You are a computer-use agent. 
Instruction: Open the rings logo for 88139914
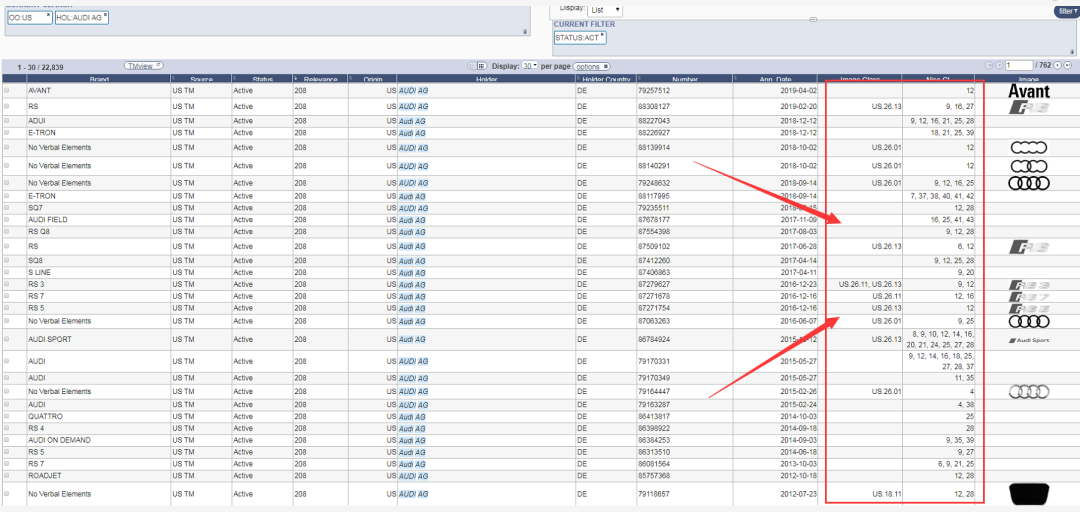1029,147
